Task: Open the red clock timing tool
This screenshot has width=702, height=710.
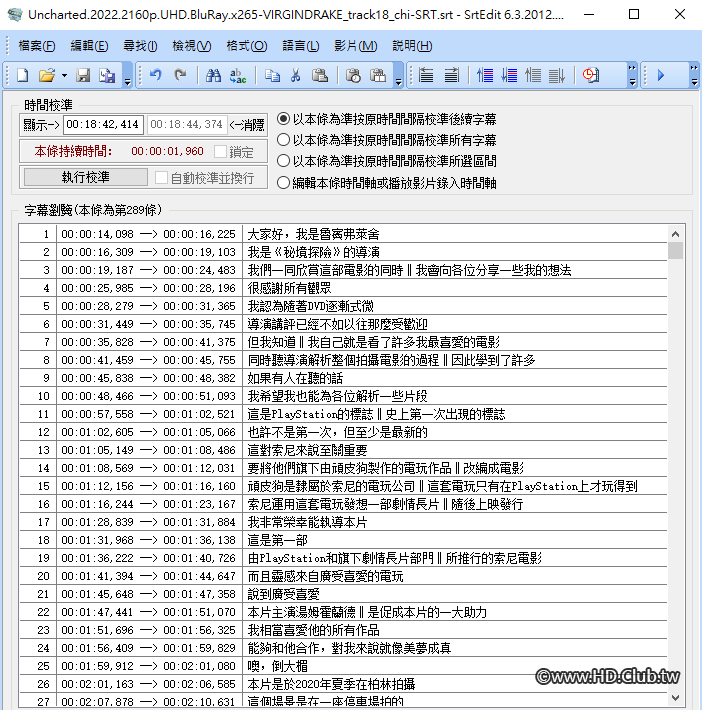Action: (x=591, y=75)
